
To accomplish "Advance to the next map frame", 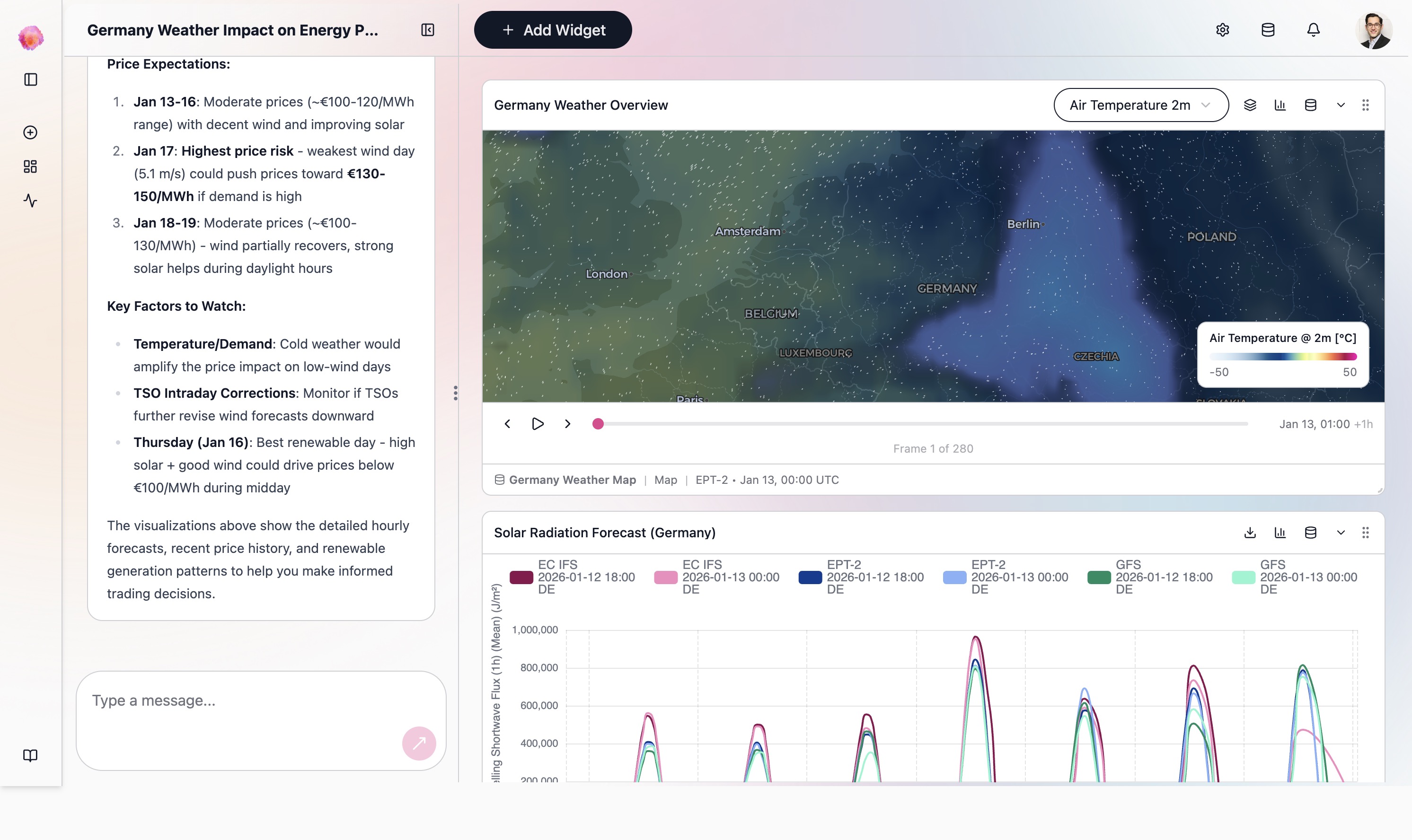I will coord(568,424).
